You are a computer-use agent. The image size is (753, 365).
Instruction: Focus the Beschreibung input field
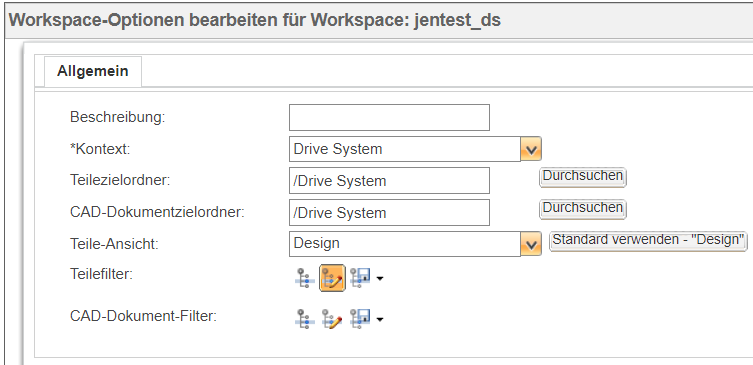389,117
